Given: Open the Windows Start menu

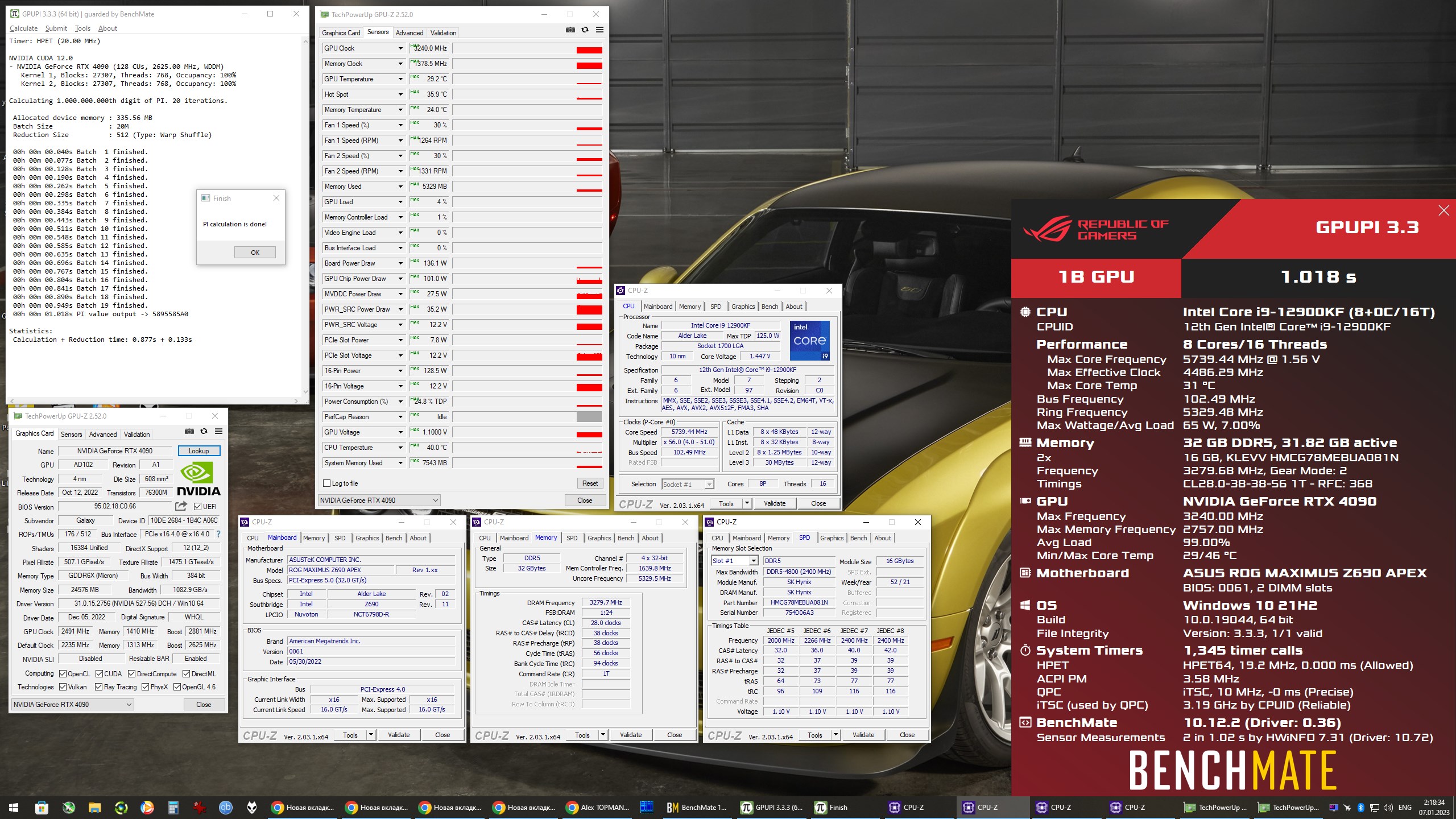Looking at the screenshot, I should coord(13,807).
